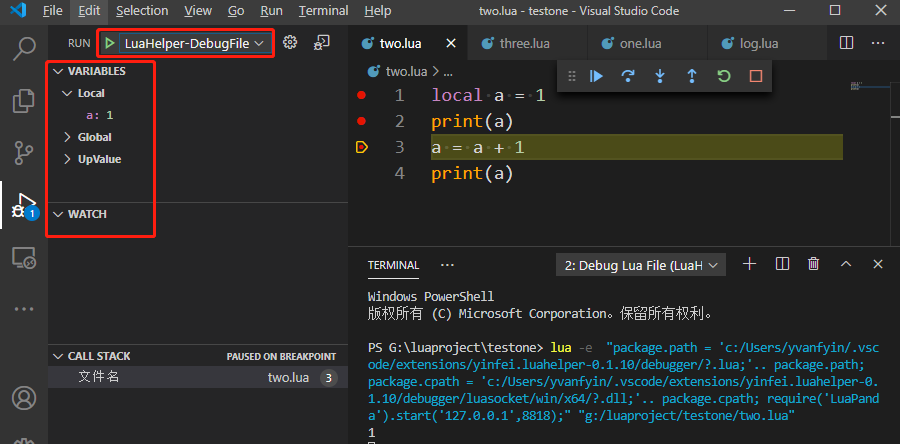Restart the debug session
Screen dimensions: 900x444
pos(724,76)
